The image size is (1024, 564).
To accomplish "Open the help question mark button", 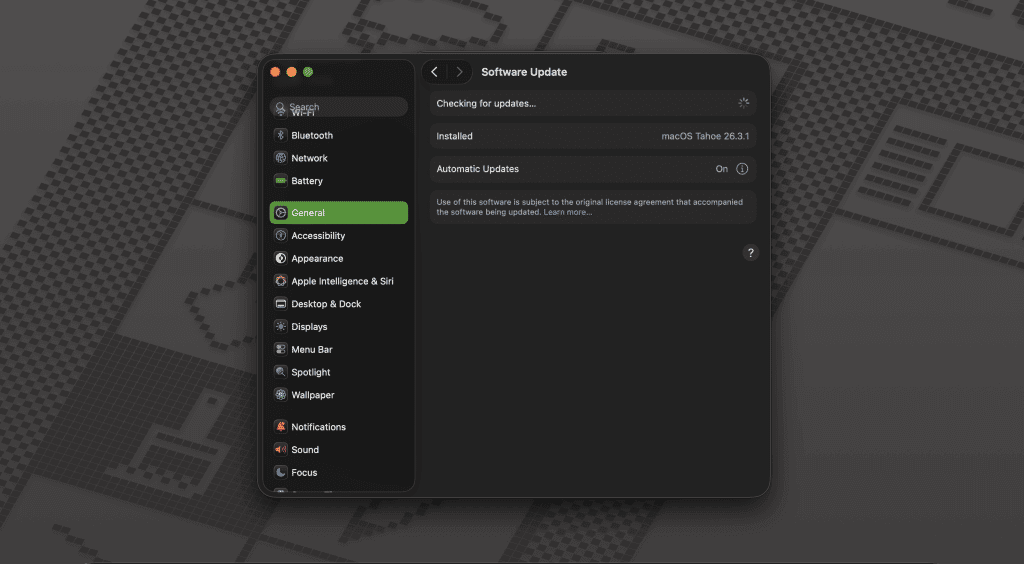I will tap(751, 253).
